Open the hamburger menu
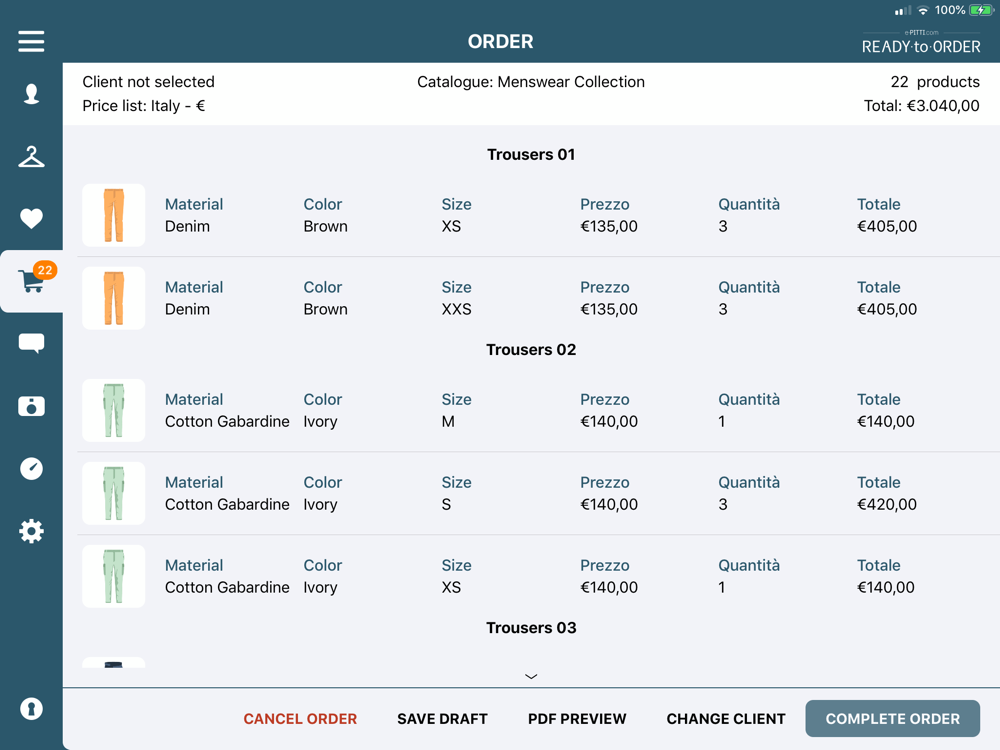Viewport: 1000px width, 750px height. coord(31,41)
